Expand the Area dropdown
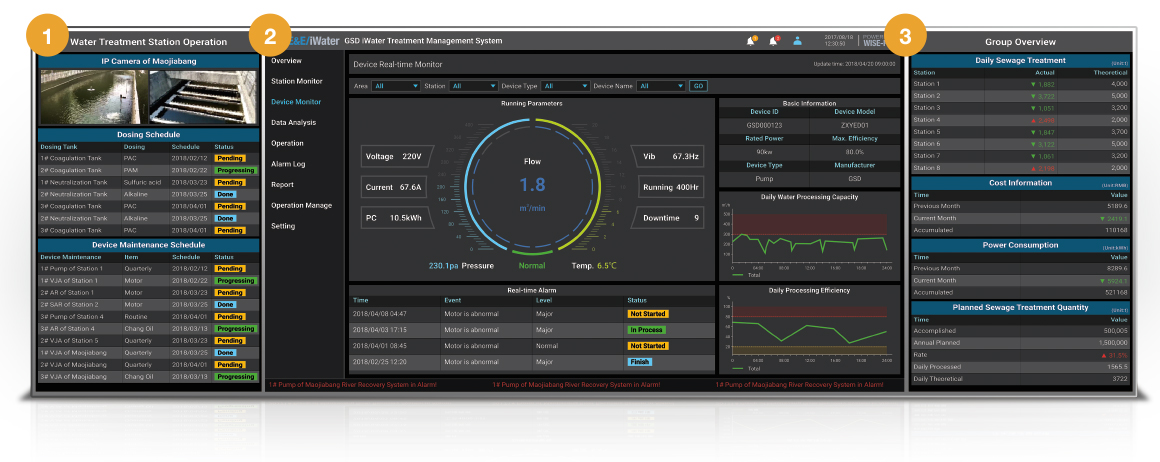 coord(396,86)
